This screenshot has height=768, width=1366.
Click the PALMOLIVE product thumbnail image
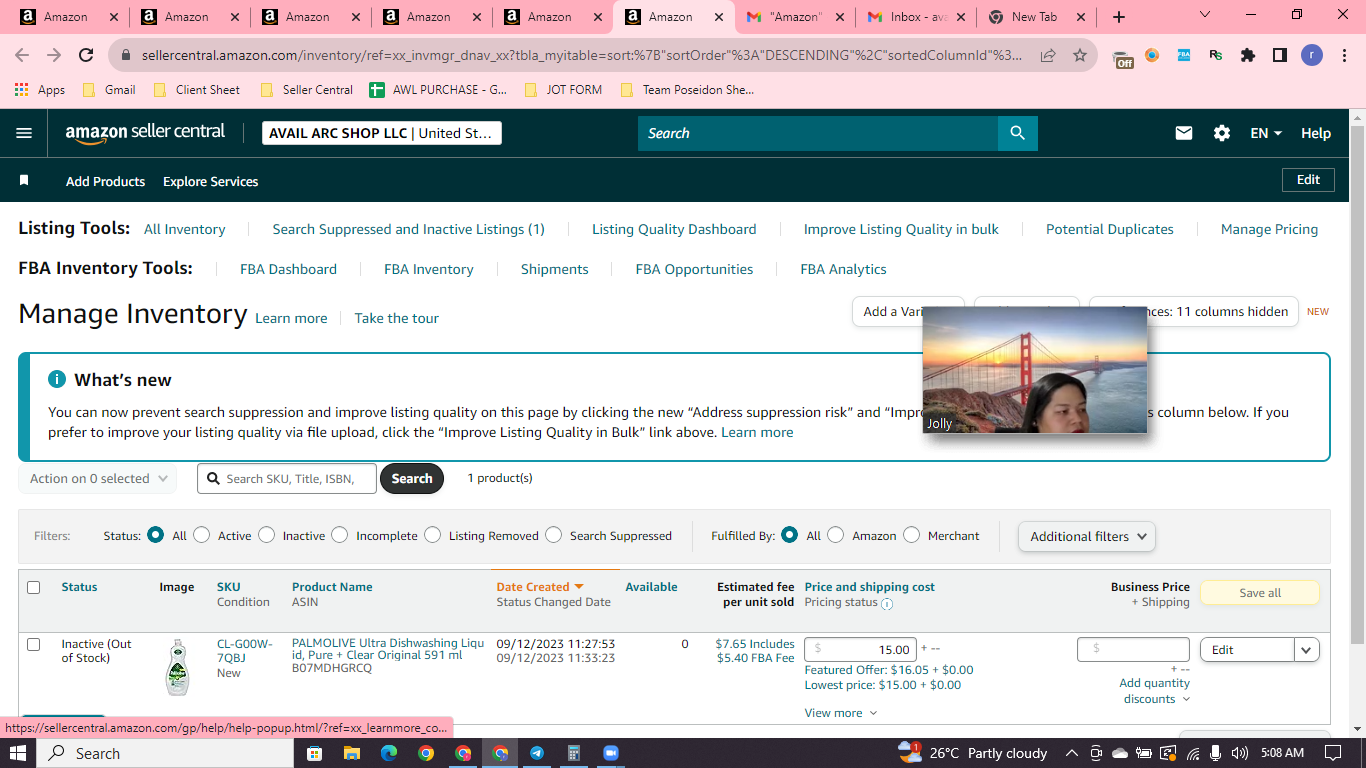[177, 667]
